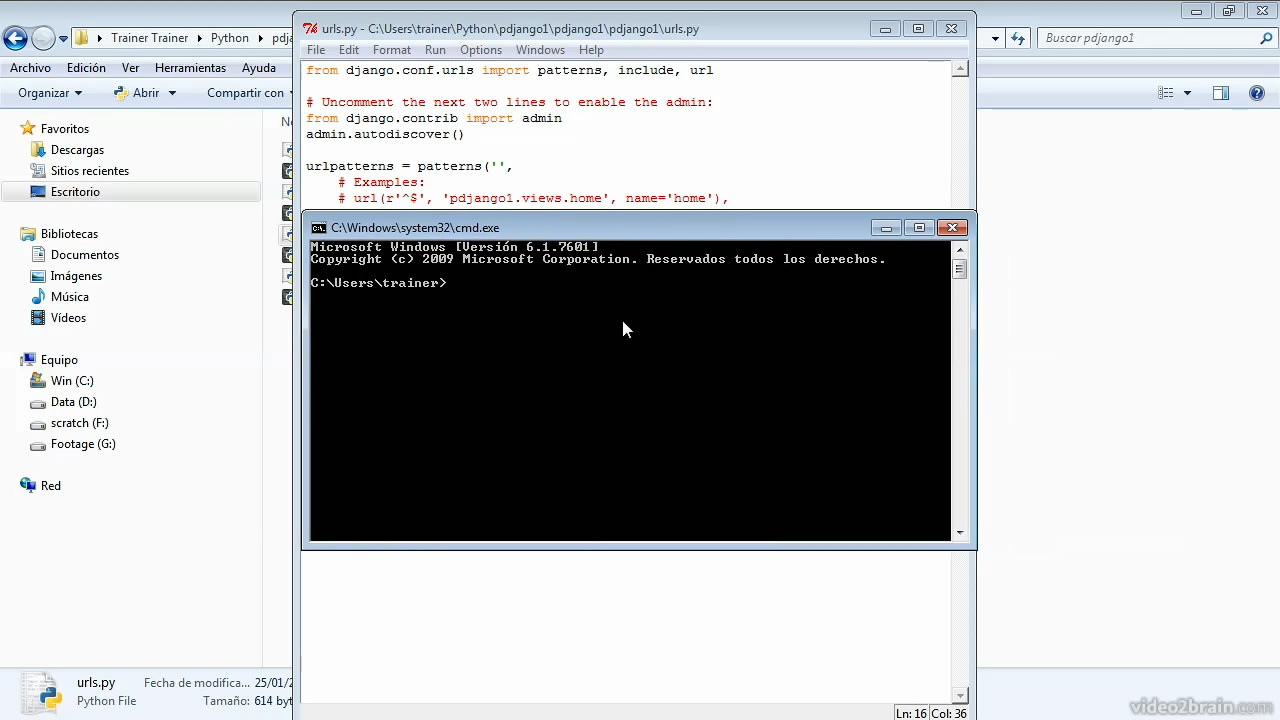Open the Data (D:) drive
1280x720 pixels.
pos(74,402)
